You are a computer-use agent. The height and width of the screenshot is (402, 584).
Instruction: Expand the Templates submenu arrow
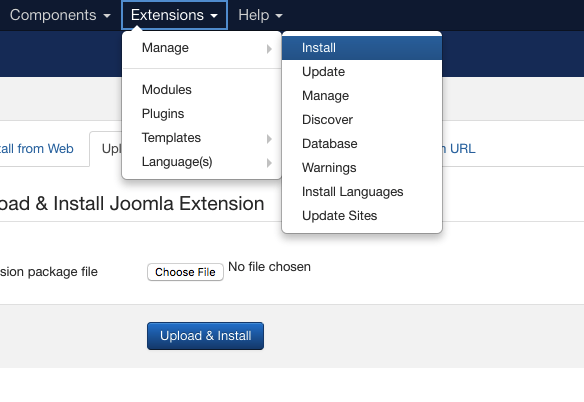269,139
